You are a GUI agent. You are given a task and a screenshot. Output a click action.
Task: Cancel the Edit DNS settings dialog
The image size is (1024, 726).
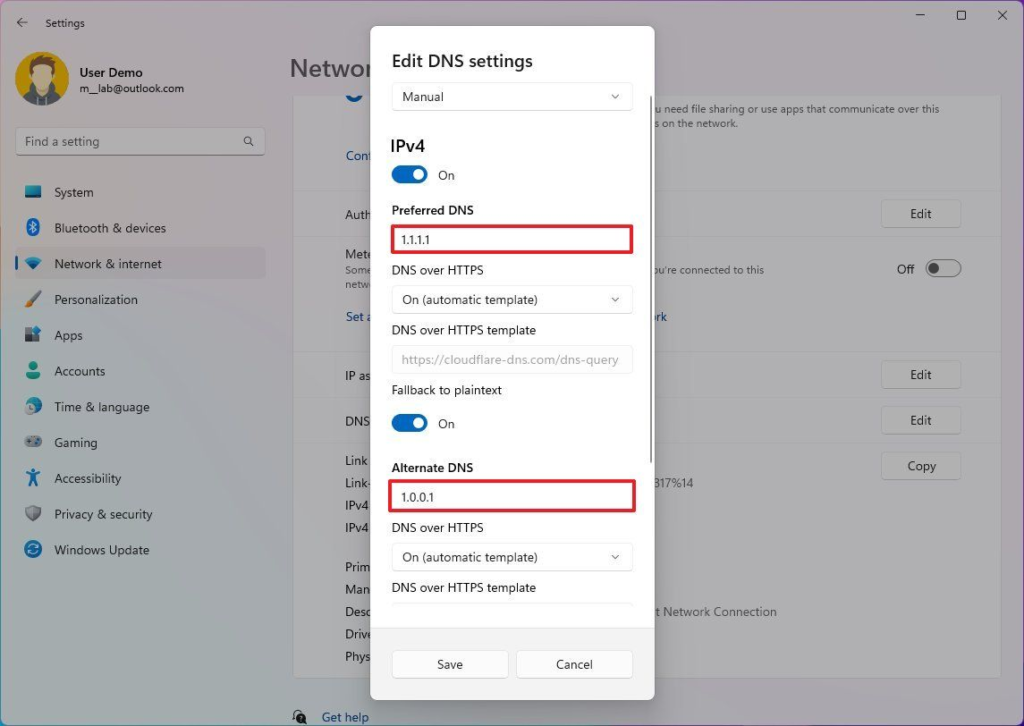[574, 664]
